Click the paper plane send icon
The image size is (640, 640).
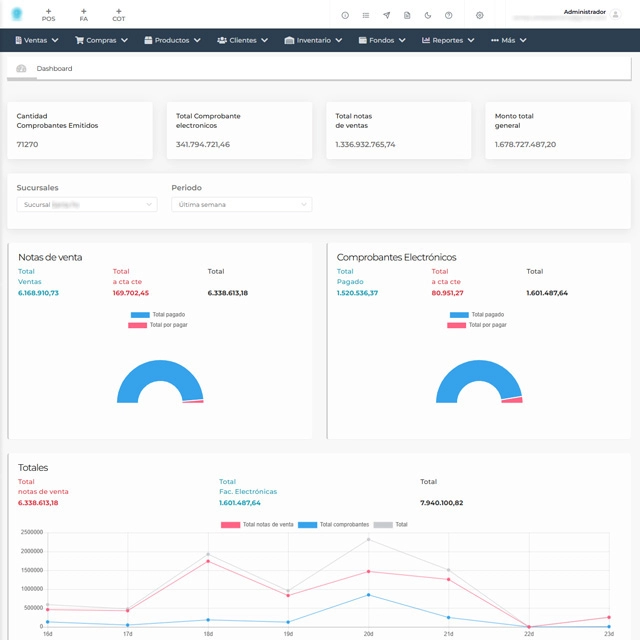[x=387, y=16]
